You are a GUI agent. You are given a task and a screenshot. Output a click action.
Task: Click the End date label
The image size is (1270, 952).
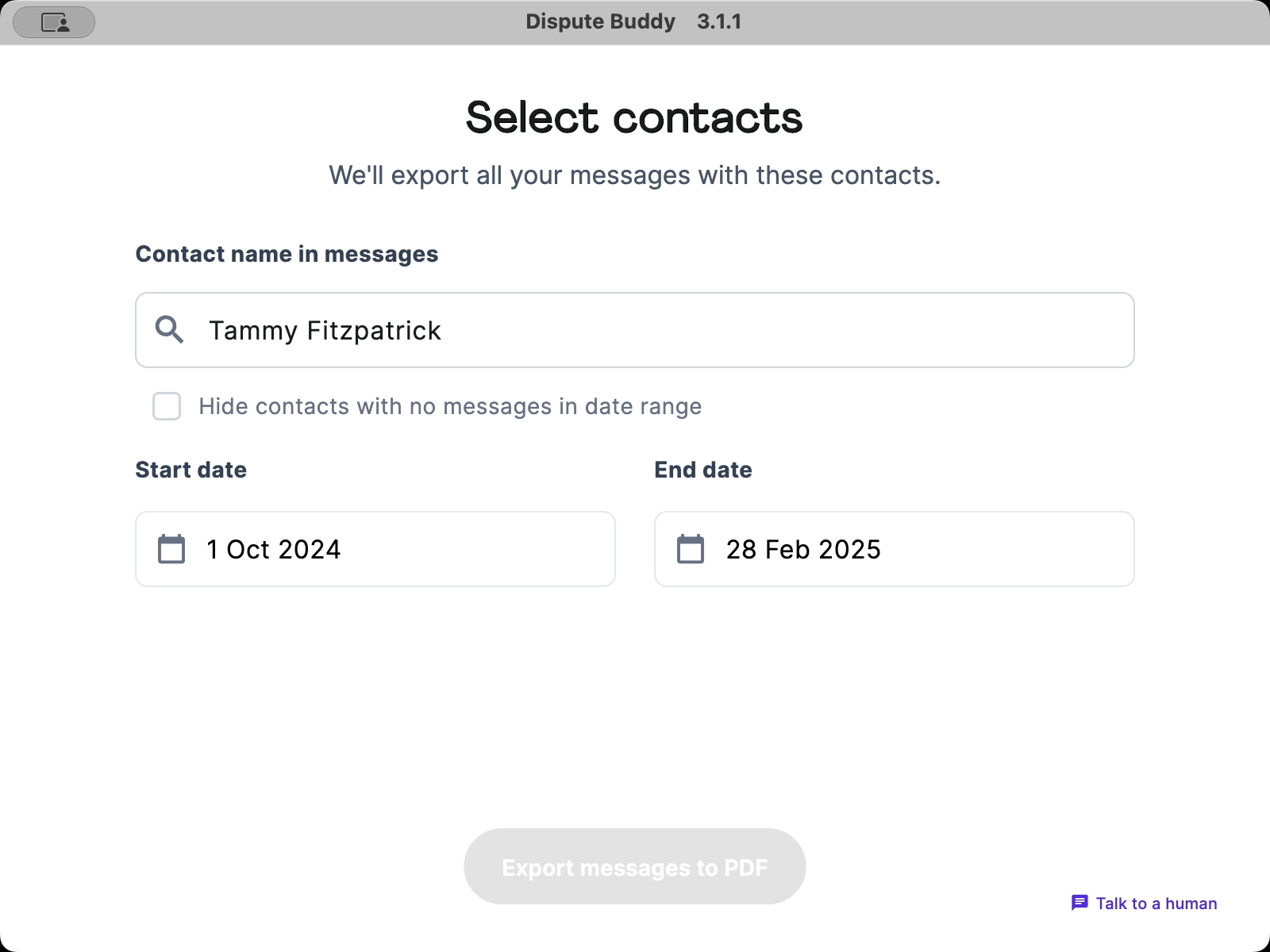(x=702, y=469)
